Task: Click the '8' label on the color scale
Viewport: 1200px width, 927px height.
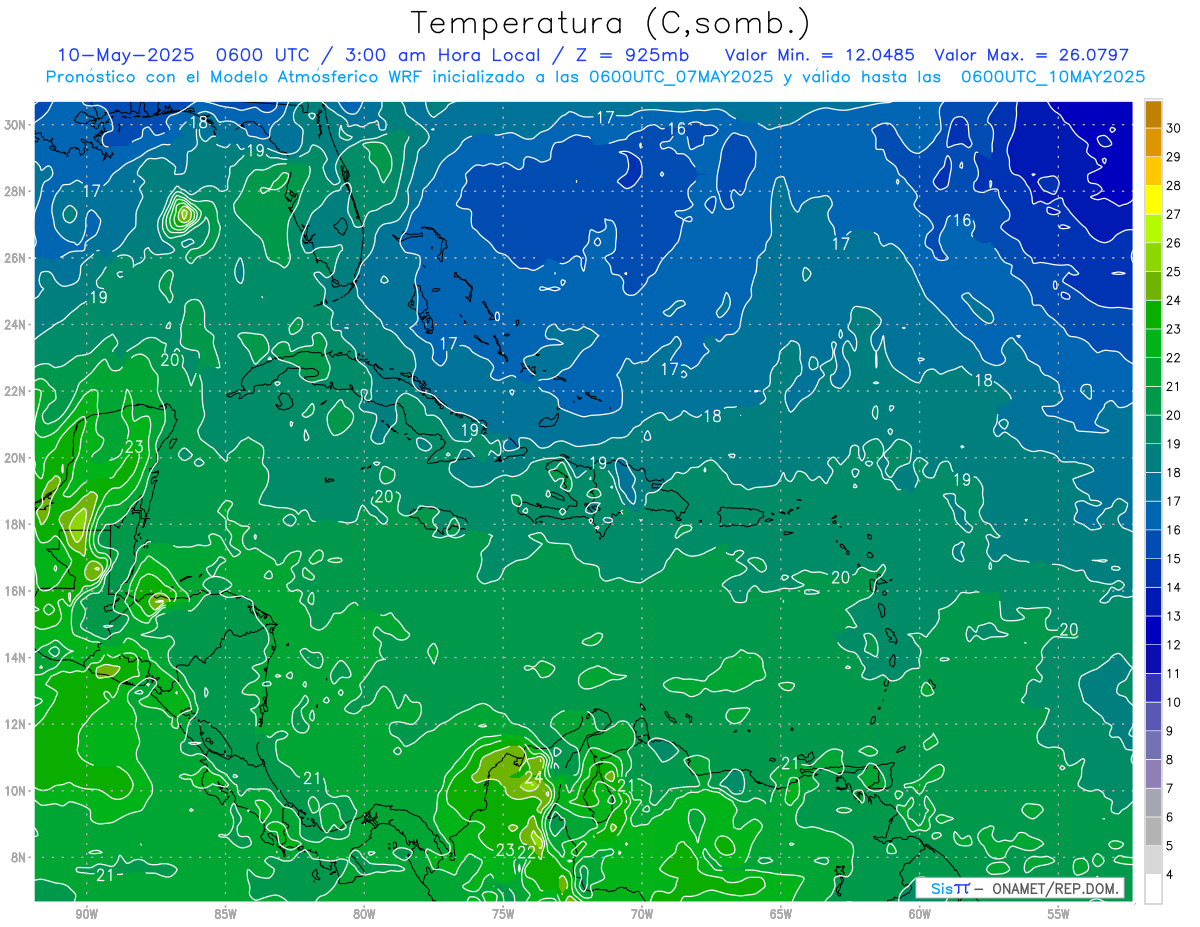Action: click(1170, 760)
